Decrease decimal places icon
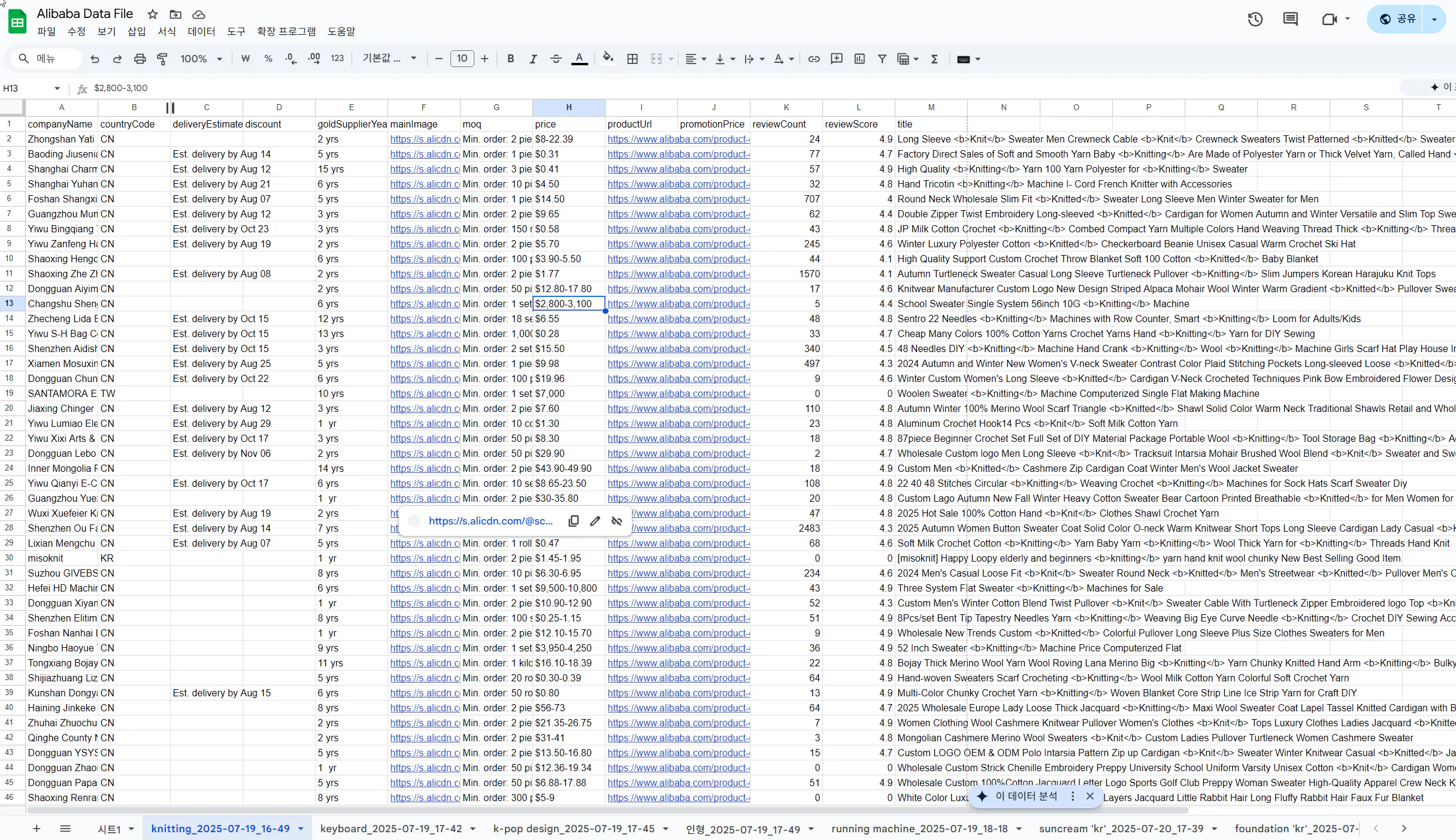 [291, 59]
